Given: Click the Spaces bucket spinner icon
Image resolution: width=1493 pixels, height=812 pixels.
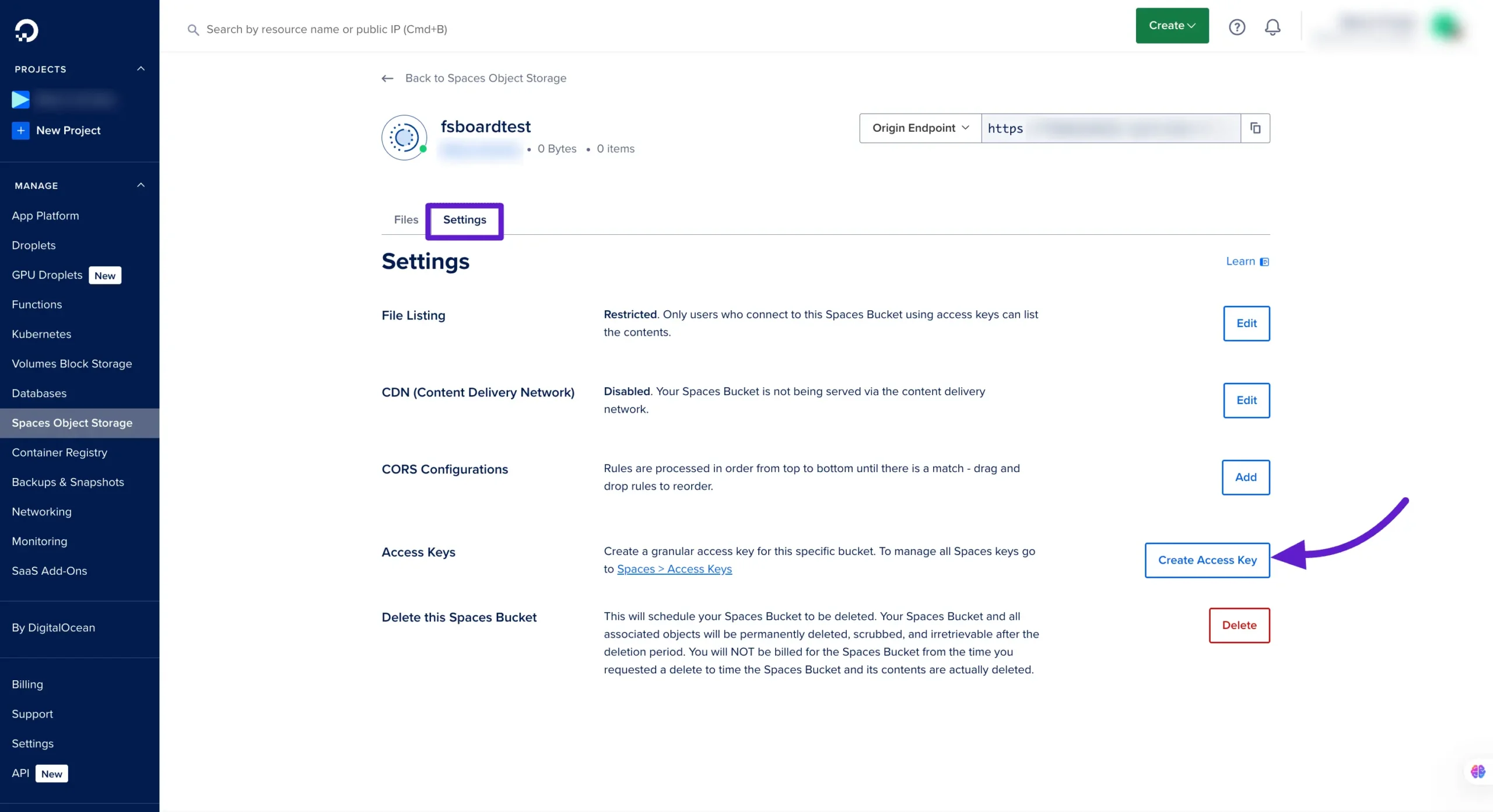Looking at the screenshot, I should pos(403,136).
